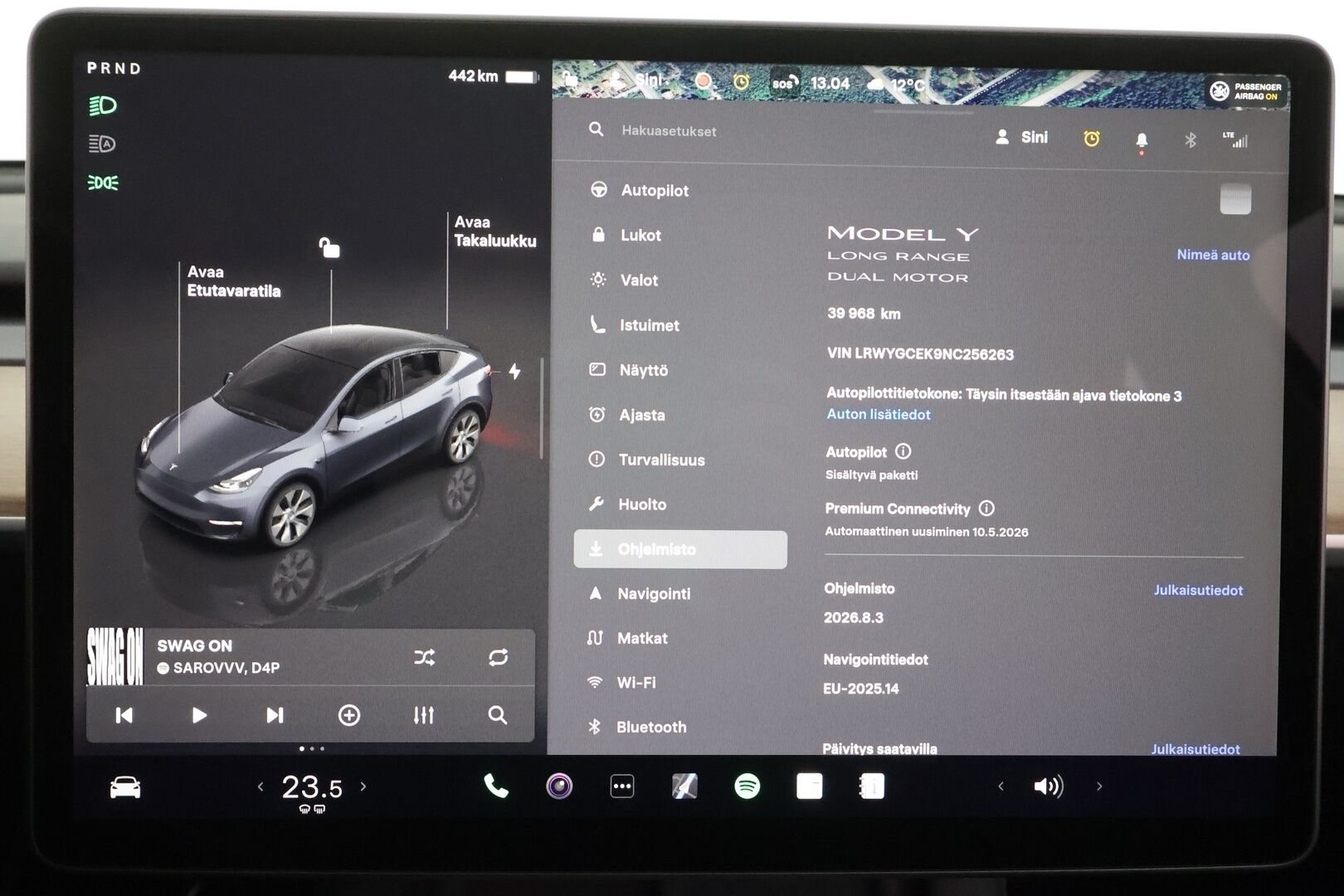This screenshot has width=1344, height=896.
Task: Click the volume speaker icon
Action: pyautogui.click(x=1049, y=786)
